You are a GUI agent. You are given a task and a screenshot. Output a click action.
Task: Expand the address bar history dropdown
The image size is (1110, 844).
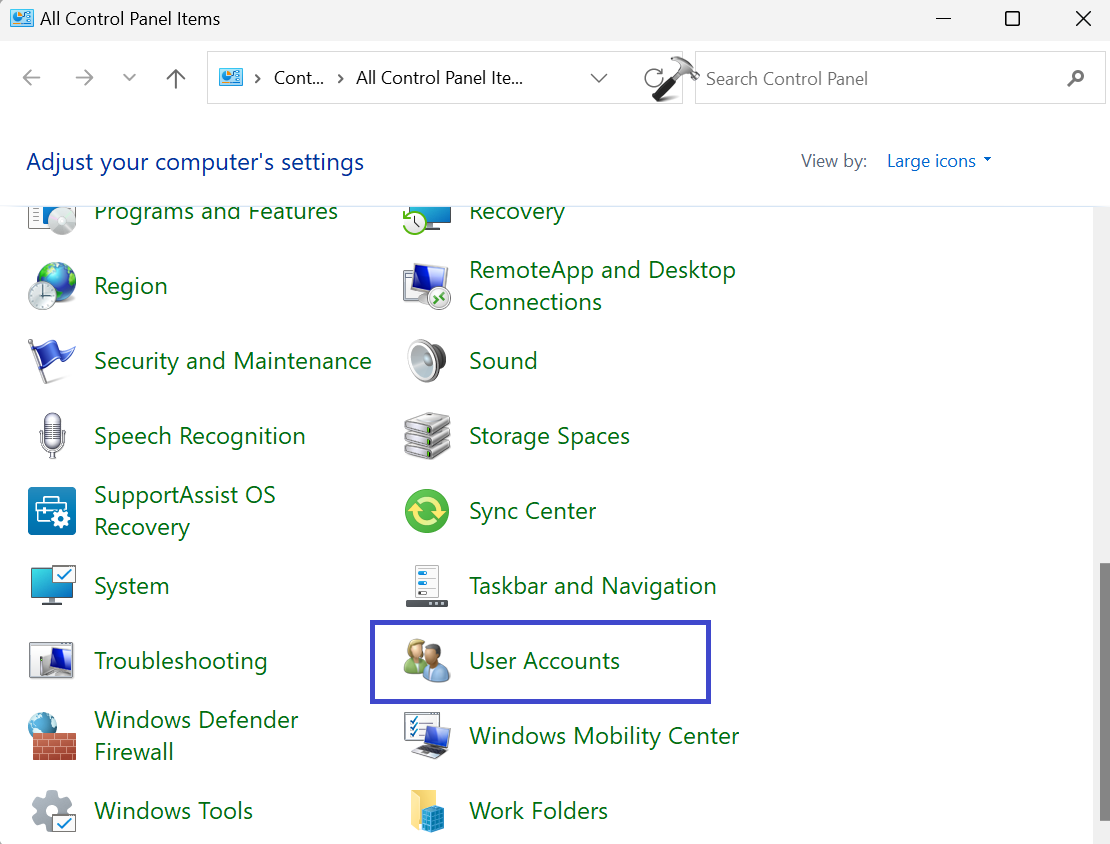coord(599,78)
